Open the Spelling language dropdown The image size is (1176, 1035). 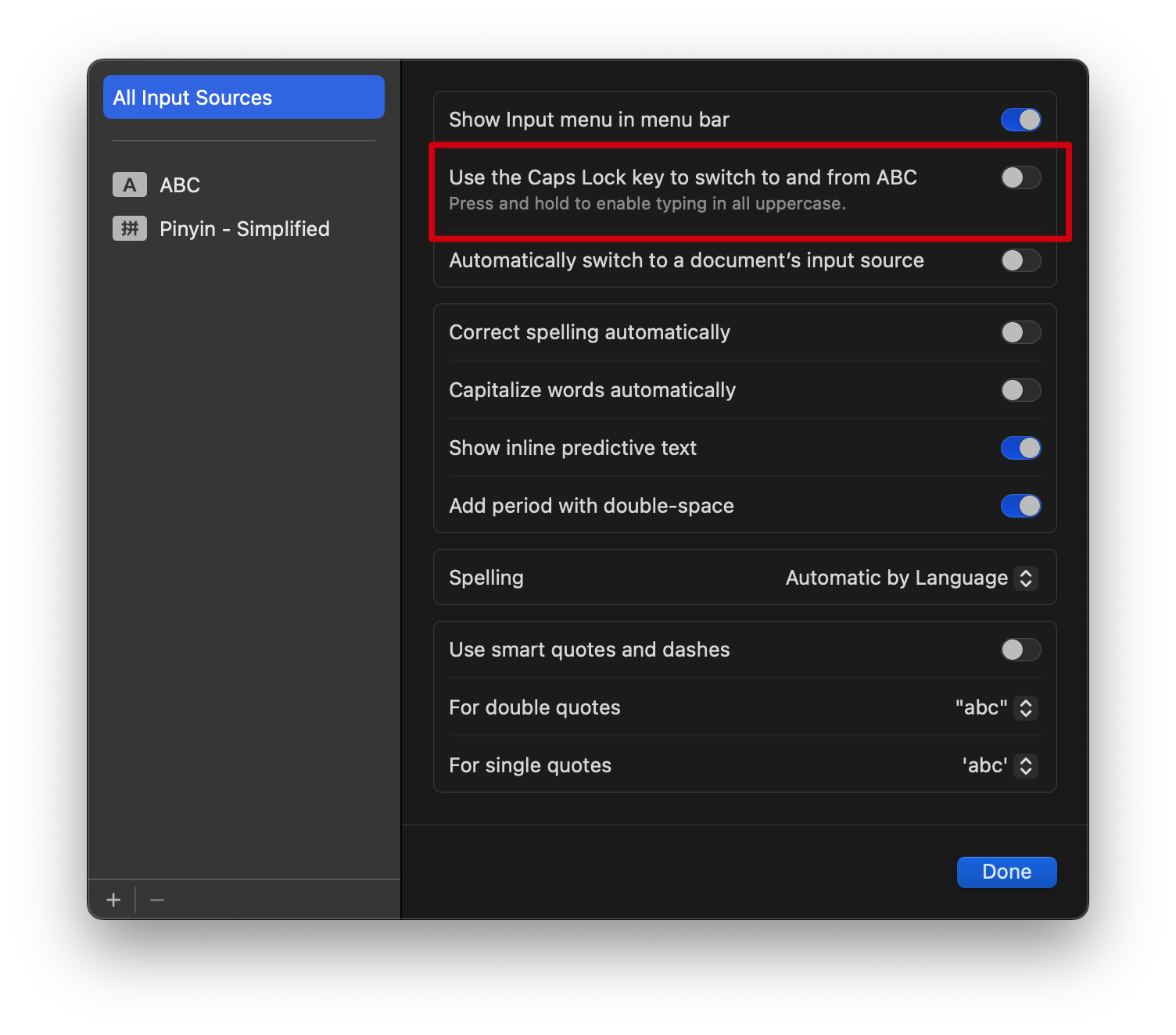911,578
